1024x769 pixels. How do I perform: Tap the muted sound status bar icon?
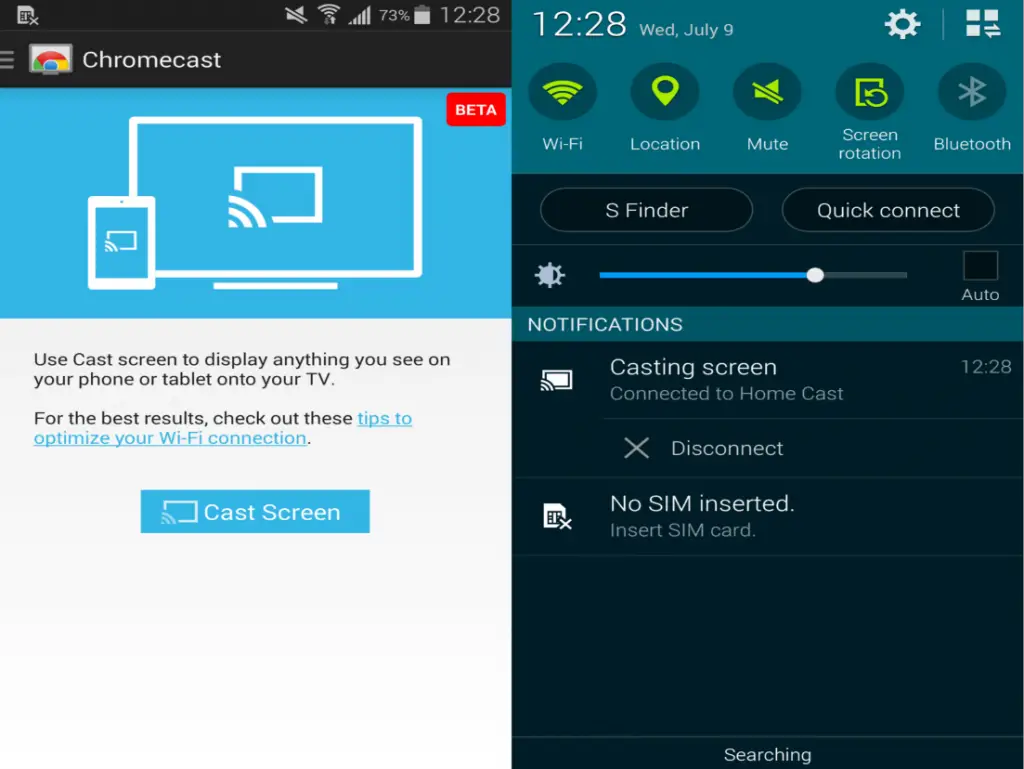click(x=296, y=14)
